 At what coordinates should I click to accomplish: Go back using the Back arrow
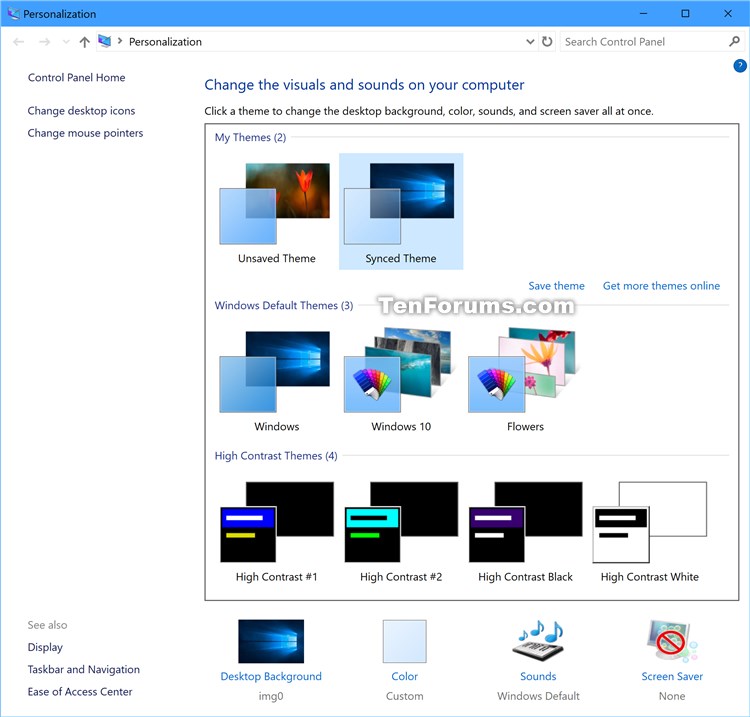pyautogui.click(x=19, y=42)
